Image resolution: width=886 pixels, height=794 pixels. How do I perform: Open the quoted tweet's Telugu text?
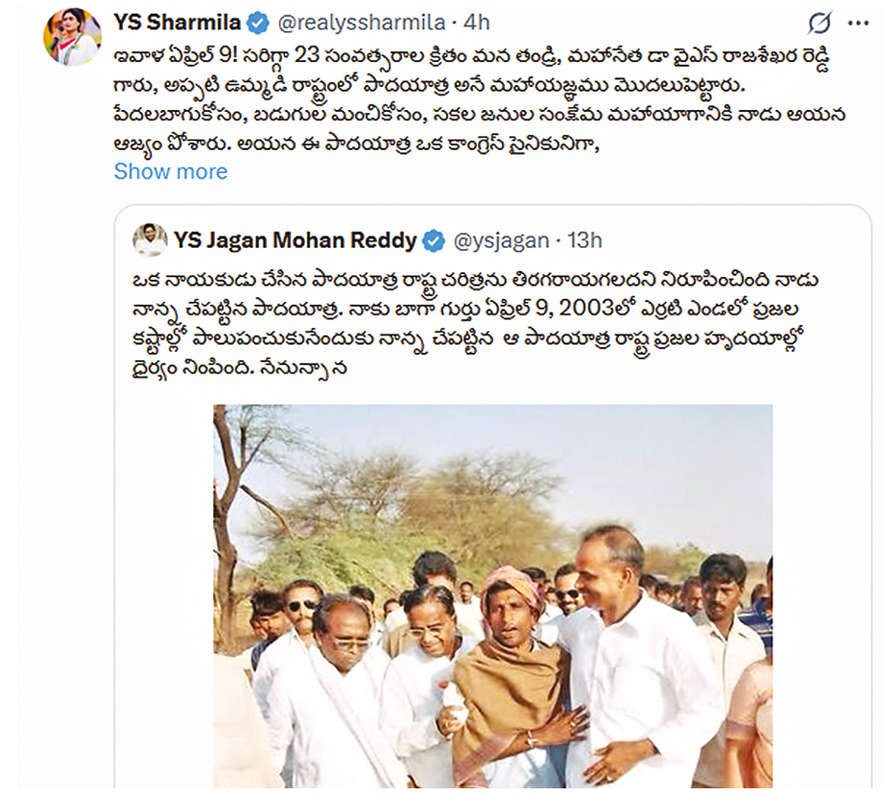pyautogui.click(x=475, y=324)
